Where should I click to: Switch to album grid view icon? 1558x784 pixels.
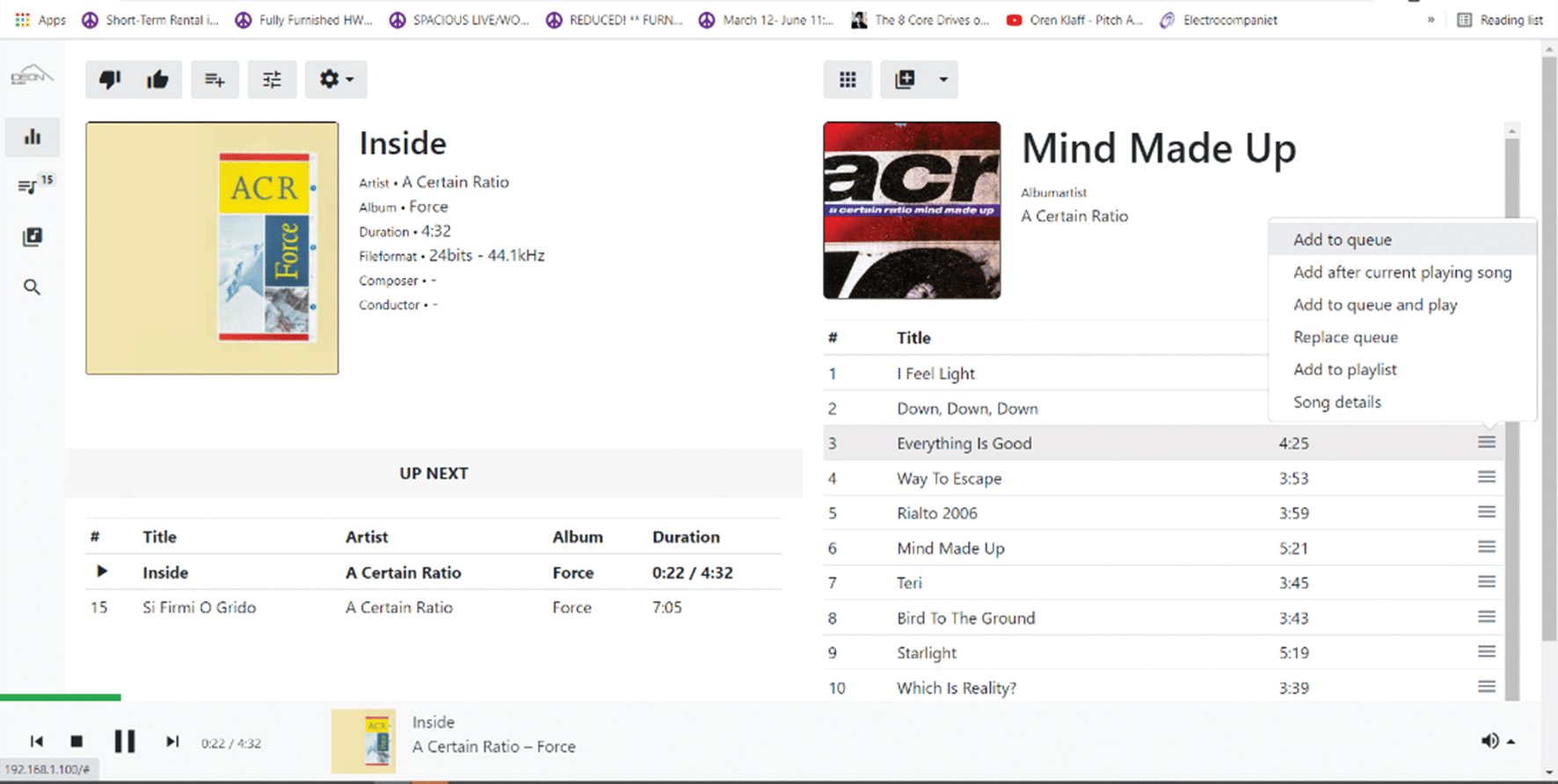[x=848, y=80]
